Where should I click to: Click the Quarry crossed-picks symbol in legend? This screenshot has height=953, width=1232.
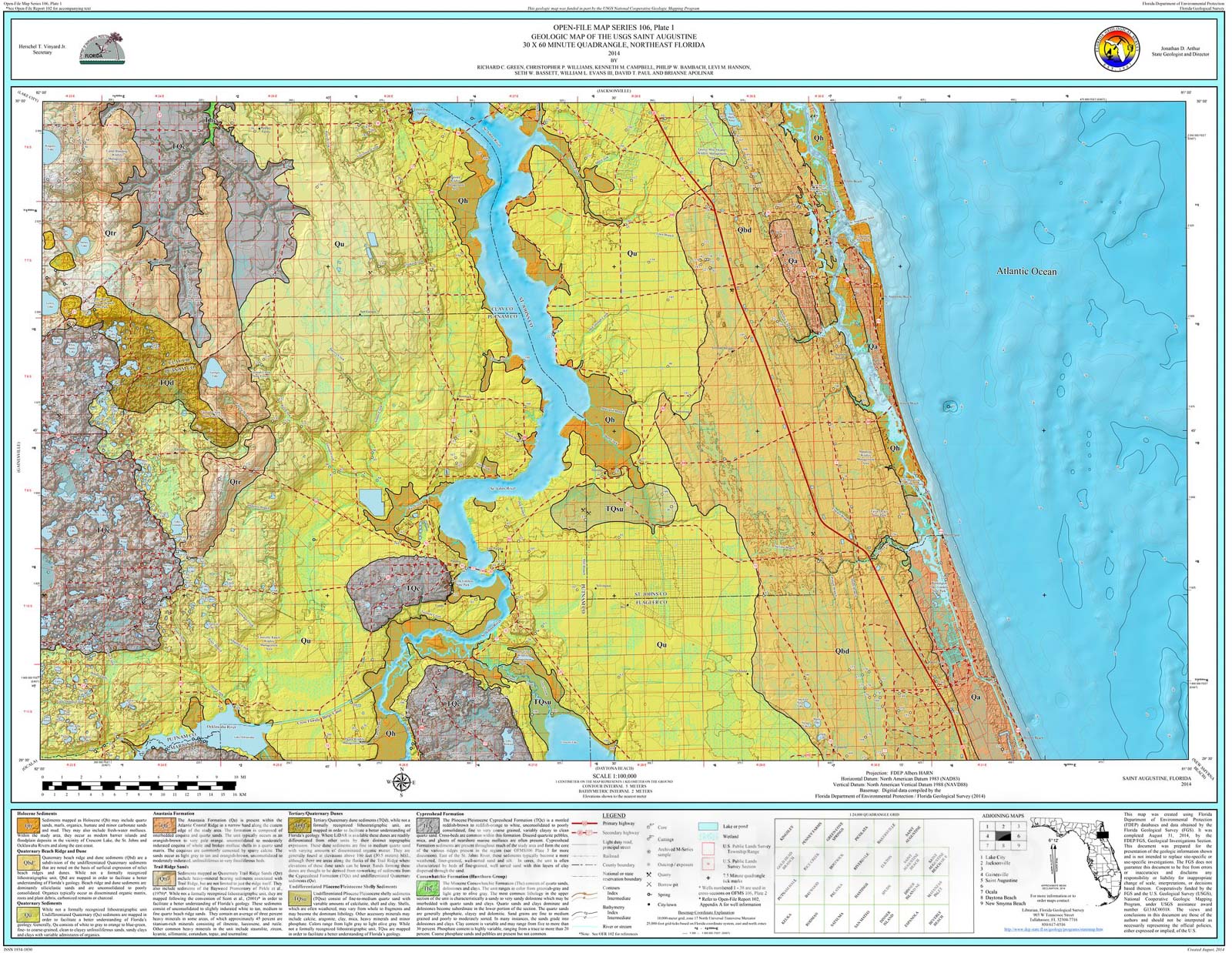click(x=650, y=875)
